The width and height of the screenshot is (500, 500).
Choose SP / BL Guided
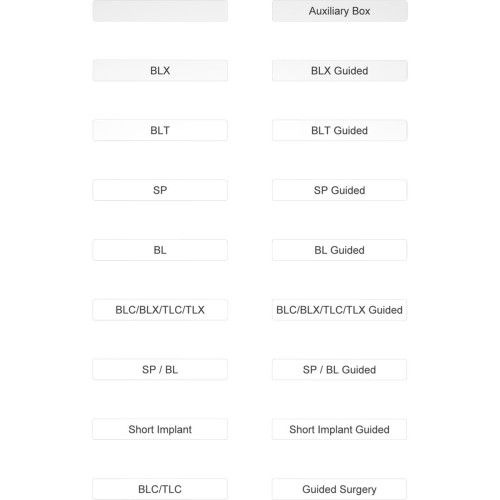[339, 369]
